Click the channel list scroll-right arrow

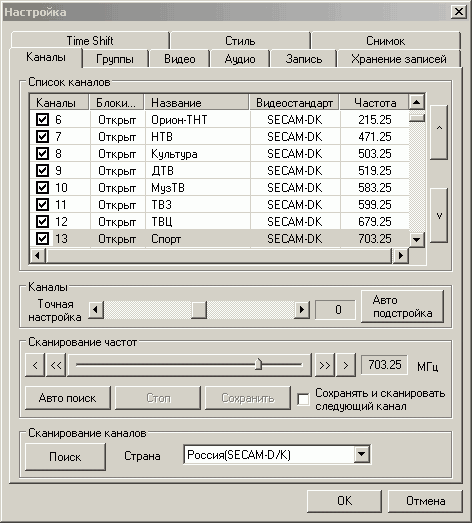pyautogui.click(x=401, y=256)
